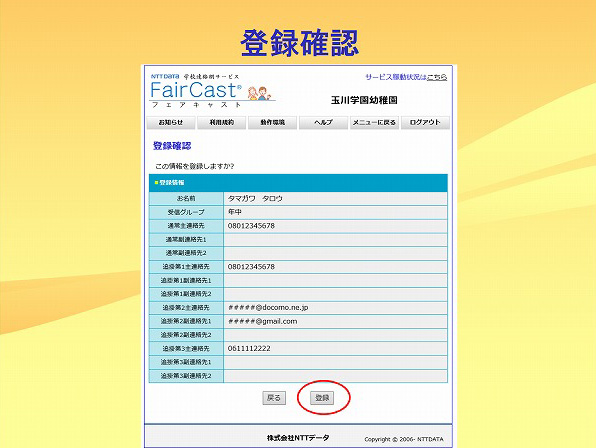Image resolution: width=596 pixels, height=448 pixels.
Task: Click the NTT DATA logo text
Action: tap(165, 76)
